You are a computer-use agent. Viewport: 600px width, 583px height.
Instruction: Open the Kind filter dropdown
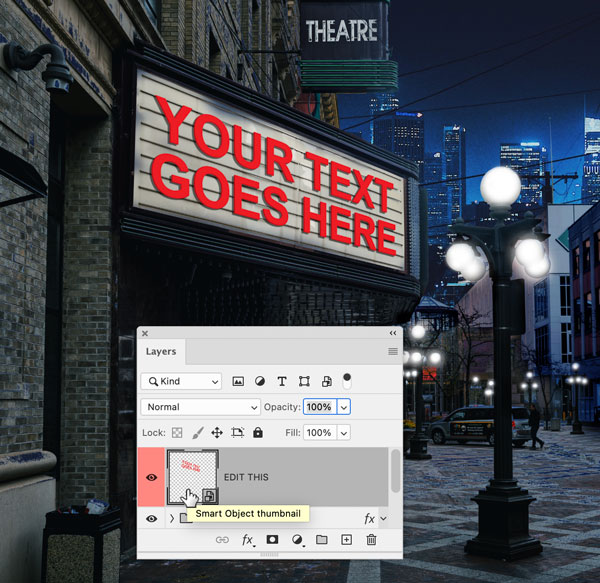click(x=181, y=381)
